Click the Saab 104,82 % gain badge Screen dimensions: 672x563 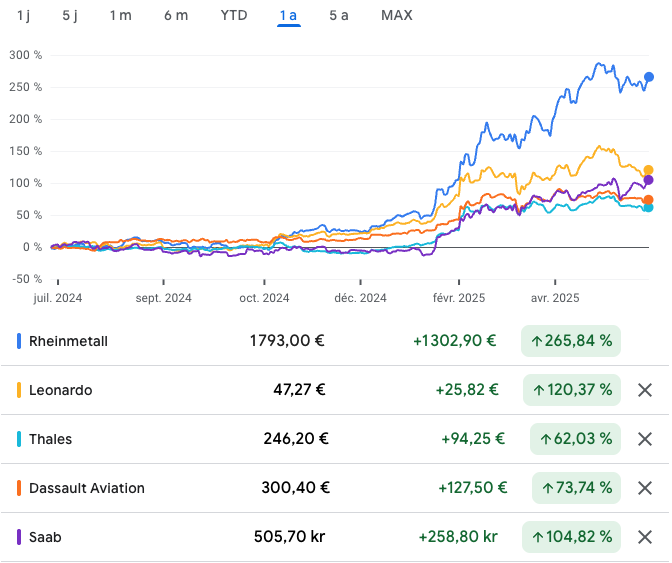click(x=571, y=537)
